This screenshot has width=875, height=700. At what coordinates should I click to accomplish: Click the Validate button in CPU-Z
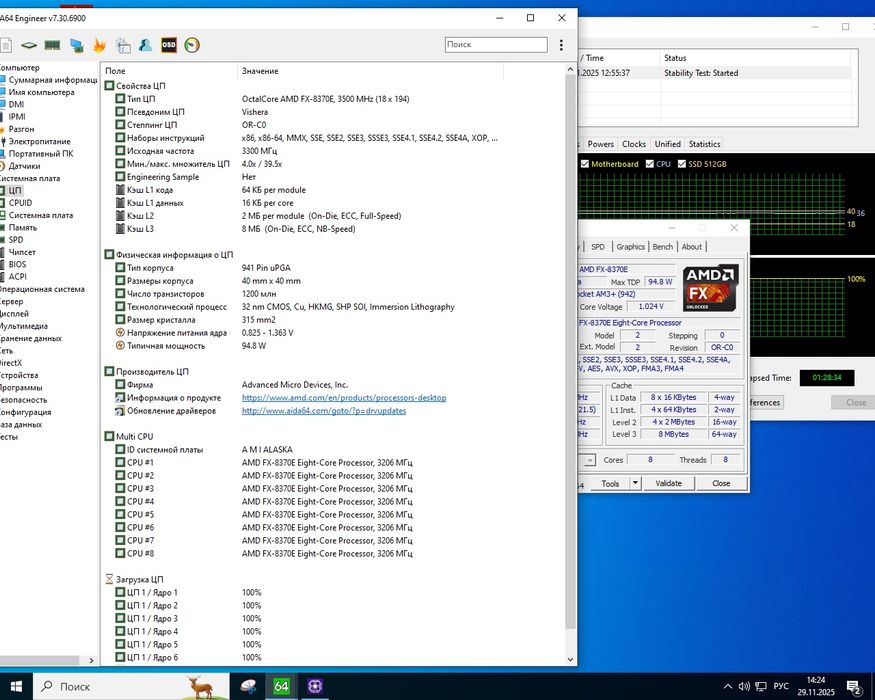click(x=669, y=483)
